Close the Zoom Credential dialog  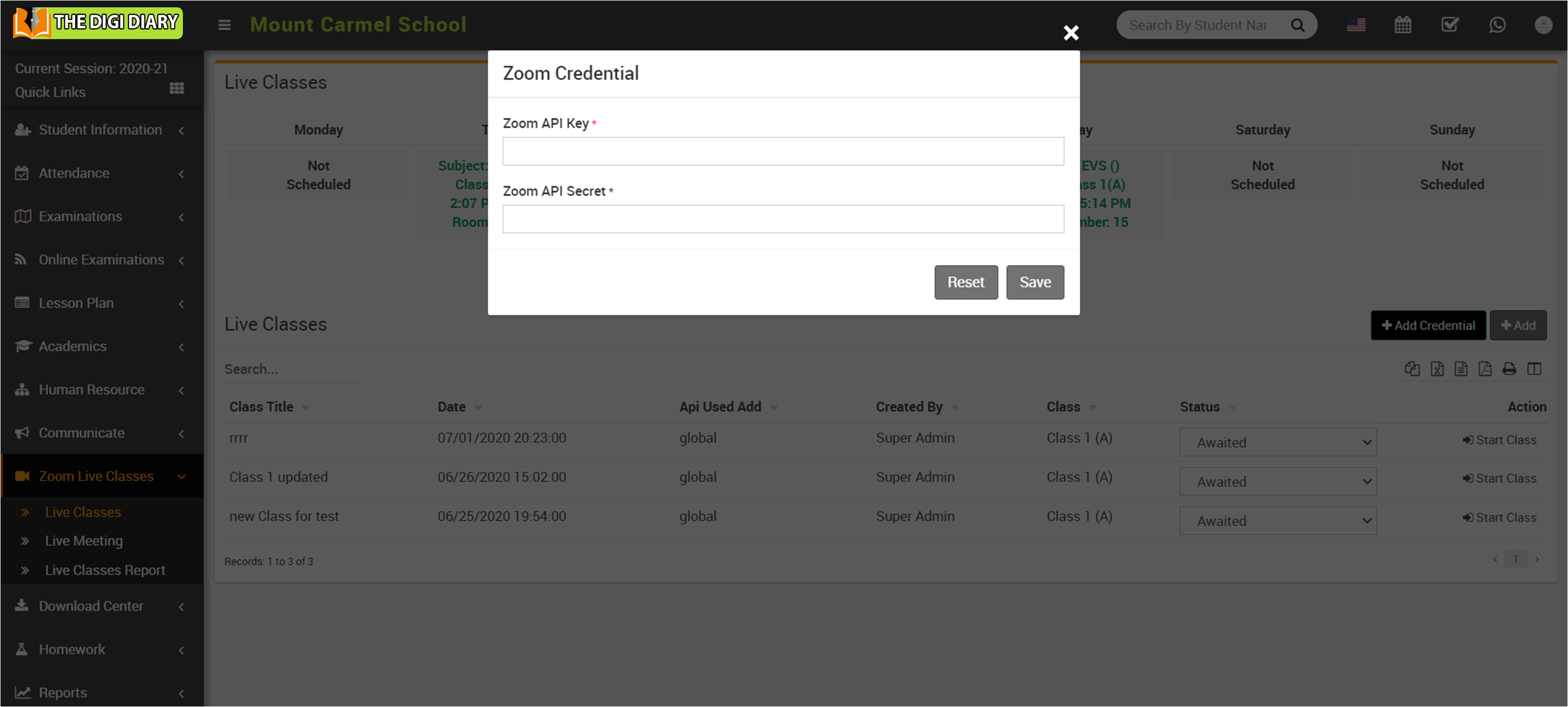click(x=1071, y=32)
